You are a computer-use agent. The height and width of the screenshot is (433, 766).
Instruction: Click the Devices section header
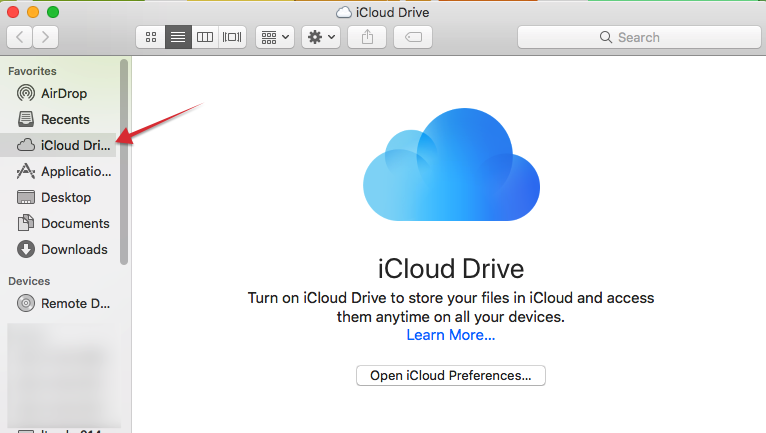click(x=29, y=281)
